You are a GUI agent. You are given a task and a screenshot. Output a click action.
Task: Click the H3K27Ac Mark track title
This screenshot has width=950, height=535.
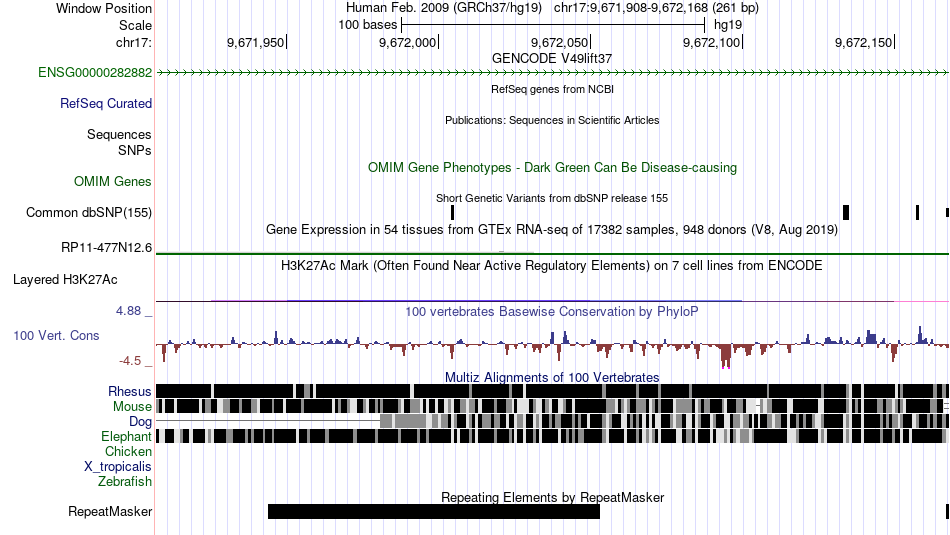552,266
